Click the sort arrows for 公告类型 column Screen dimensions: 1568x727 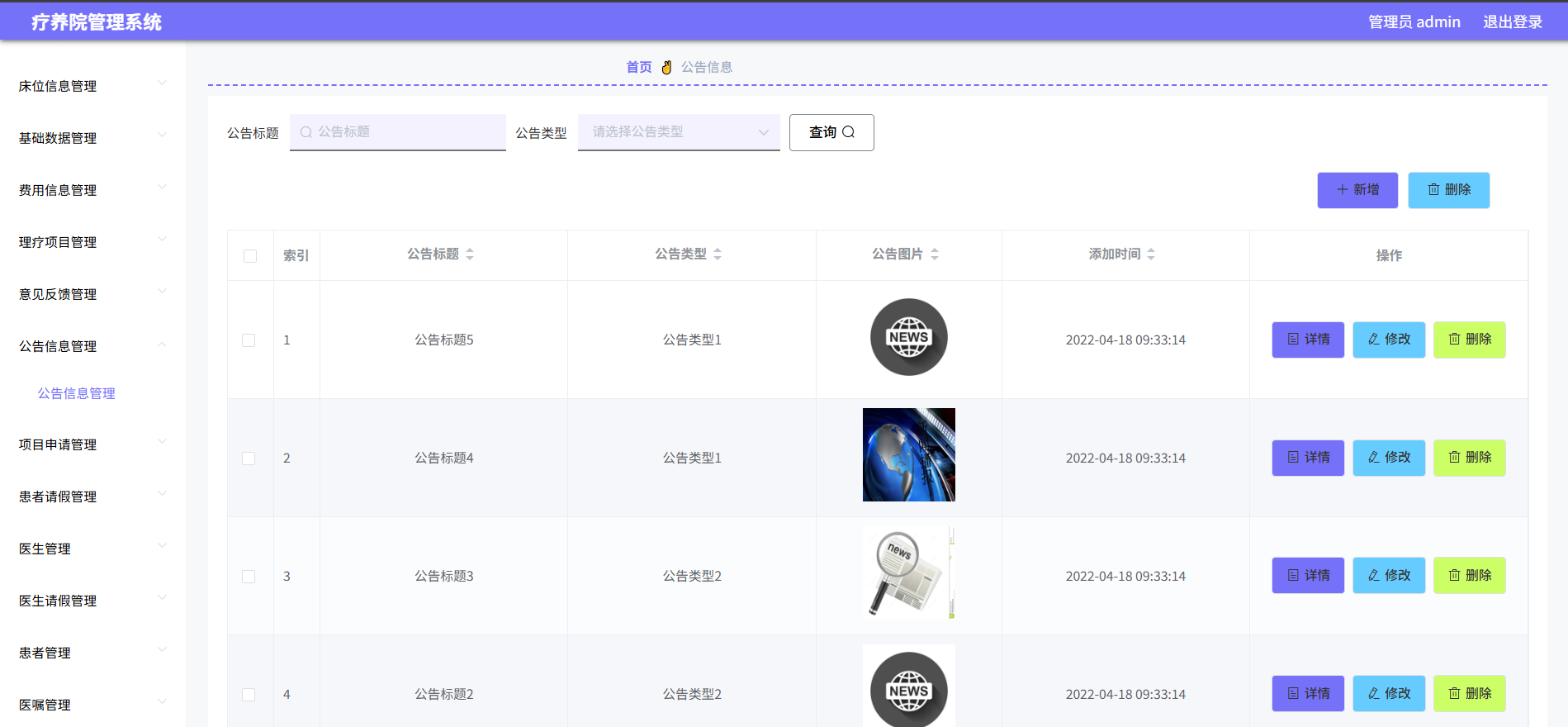pyautogui.click(x=718, y=254)
